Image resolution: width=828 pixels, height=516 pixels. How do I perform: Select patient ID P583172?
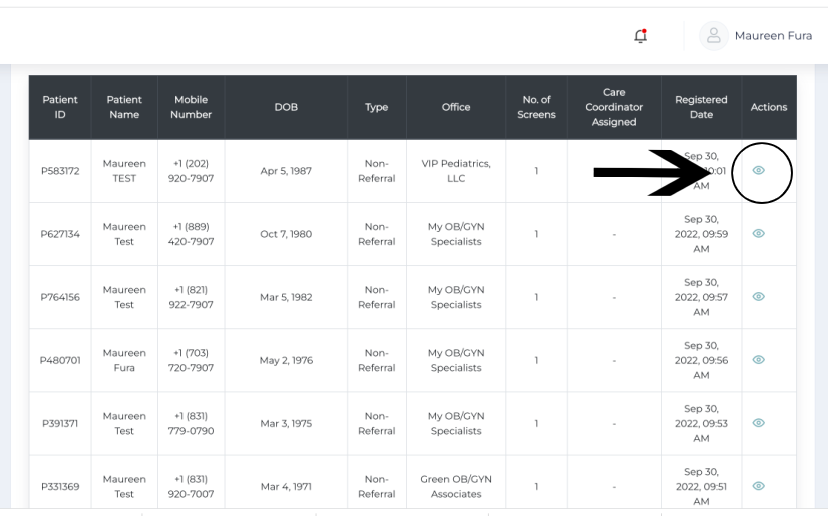[x=60, y=171]
